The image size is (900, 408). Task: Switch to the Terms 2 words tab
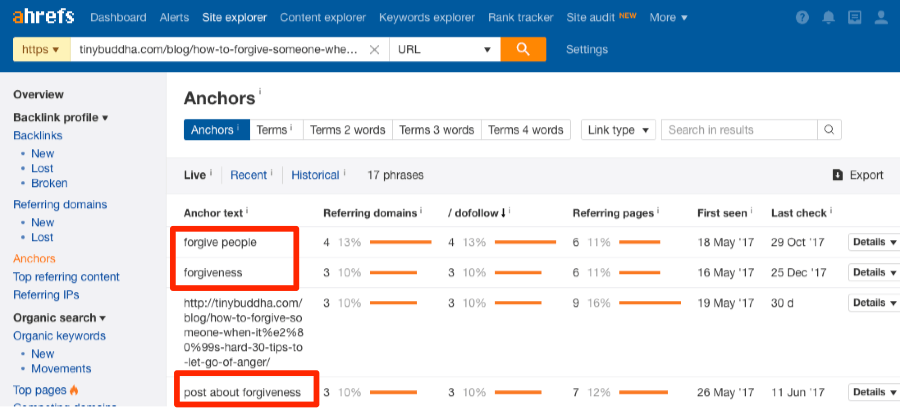coord(347,130)
